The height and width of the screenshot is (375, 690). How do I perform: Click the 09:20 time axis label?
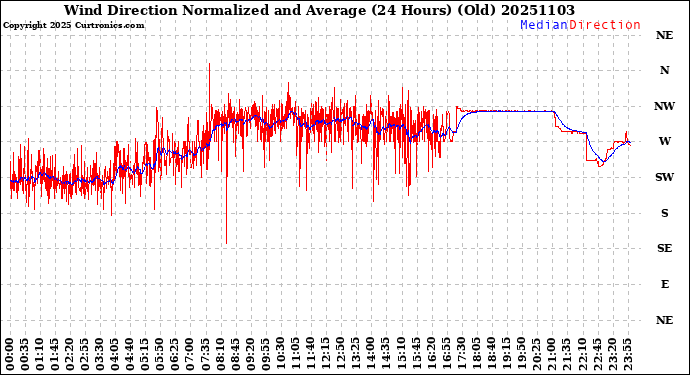pyautogui.click(x=250, y=355)
